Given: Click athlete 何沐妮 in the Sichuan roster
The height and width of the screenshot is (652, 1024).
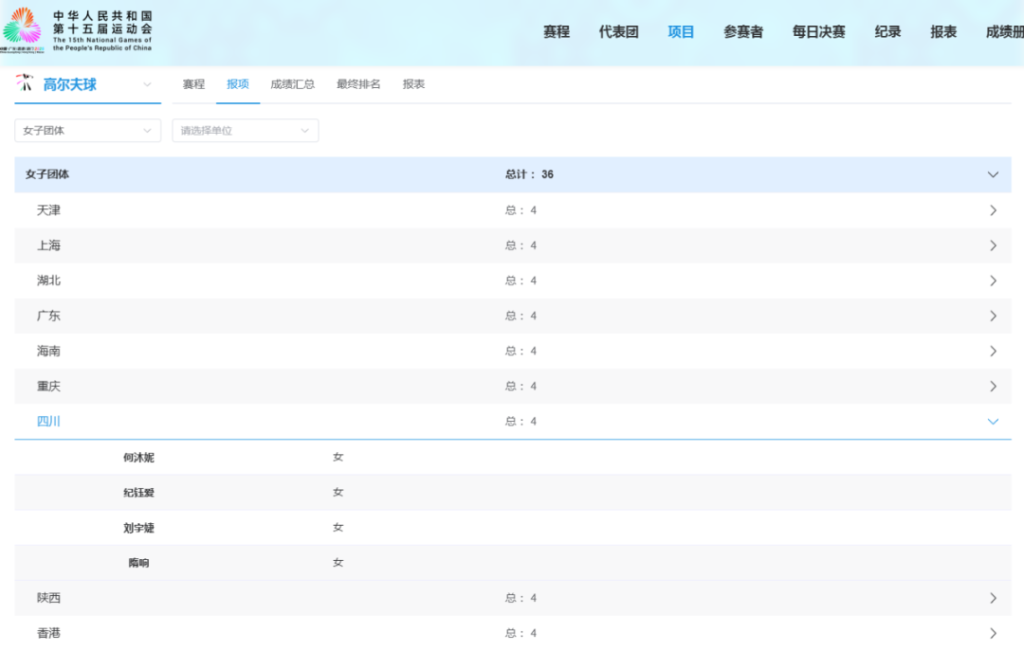Looking at the screenshot, I should pyautogui.click(x=140, y=456).
